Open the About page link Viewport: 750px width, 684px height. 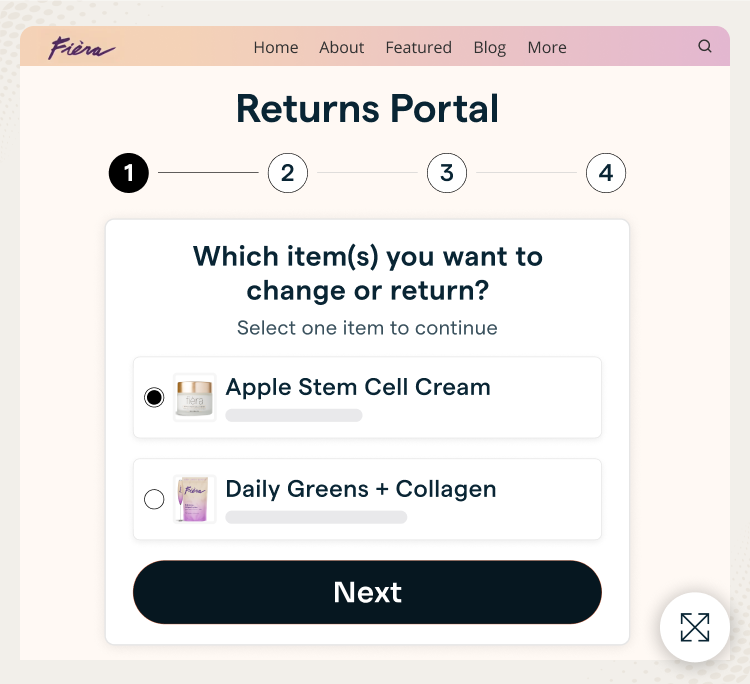coord(342,47)
